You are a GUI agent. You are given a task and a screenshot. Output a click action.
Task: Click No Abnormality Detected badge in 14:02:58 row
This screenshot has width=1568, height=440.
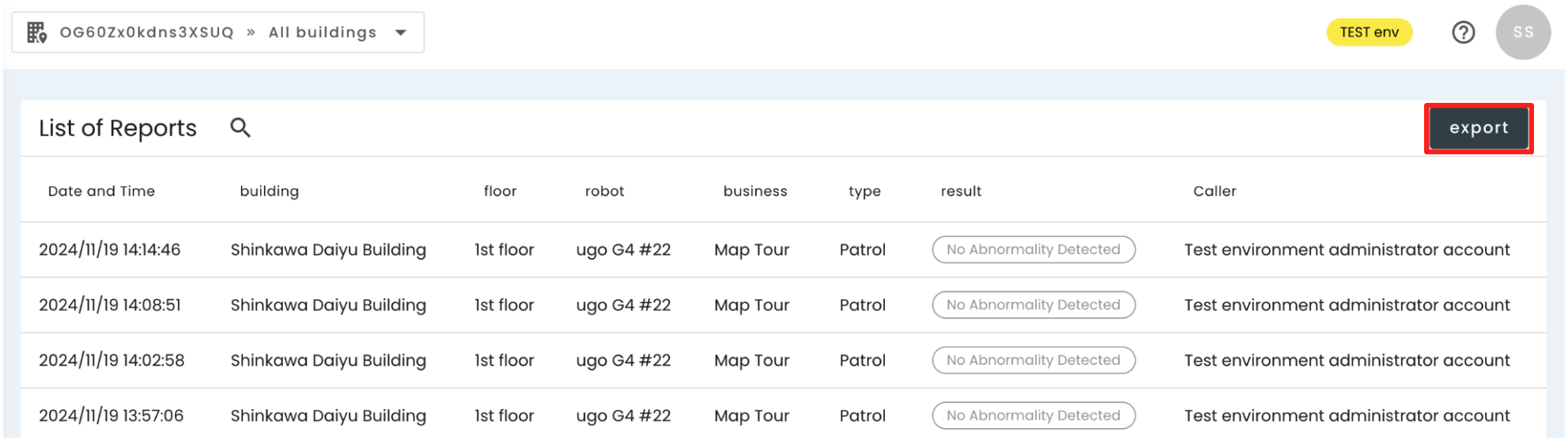[x=1033, y=360]
